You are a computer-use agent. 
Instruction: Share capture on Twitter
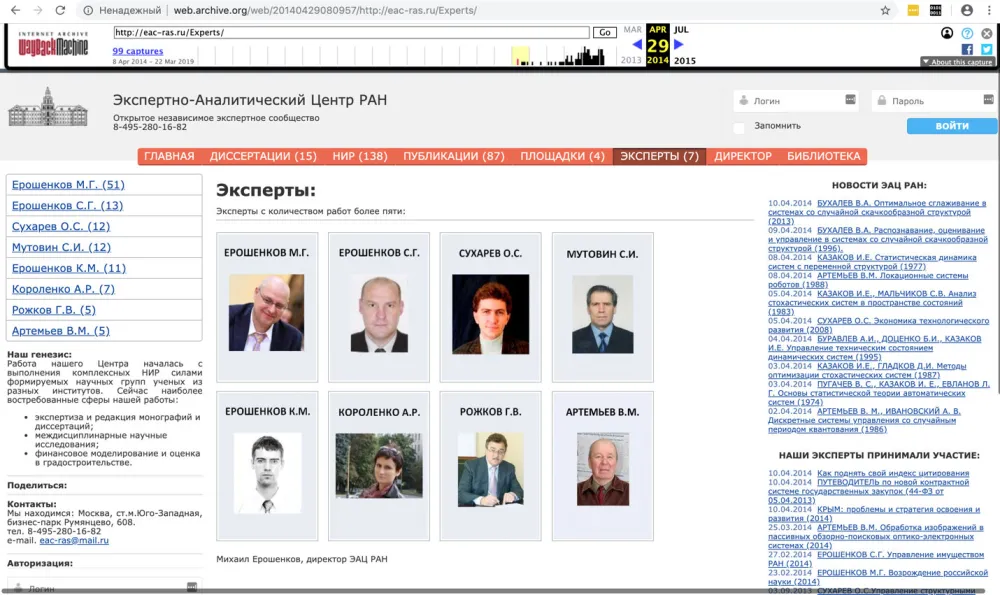tap(986, 49)
